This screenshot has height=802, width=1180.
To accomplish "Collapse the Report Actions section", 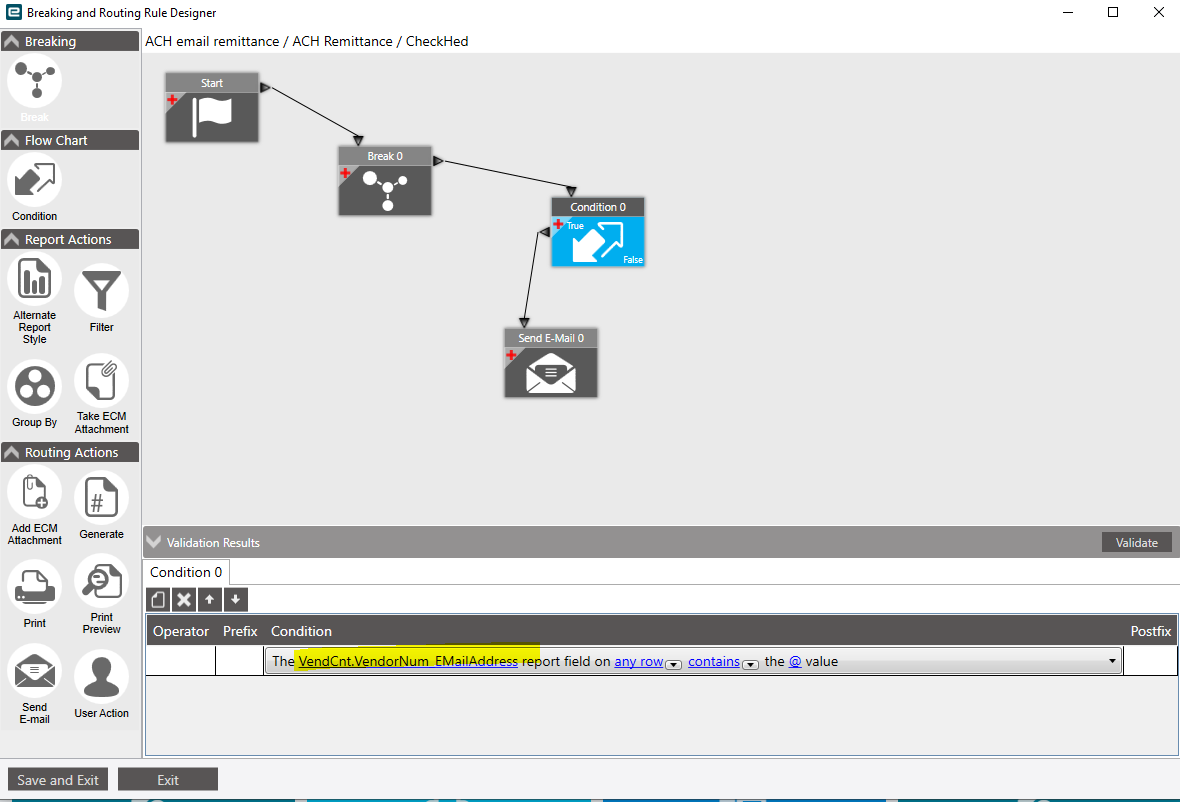I will pos(11,239).
